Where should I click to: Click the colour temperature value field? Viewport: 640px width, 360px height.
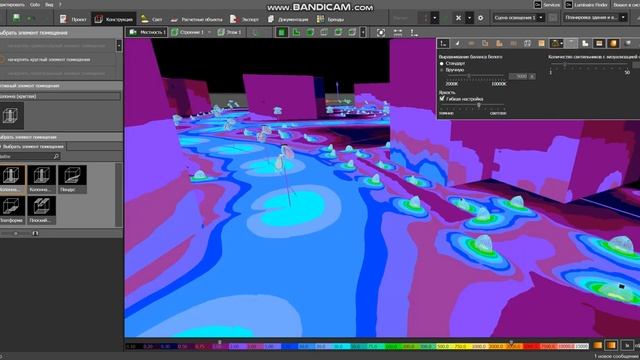tap(522, 76)
